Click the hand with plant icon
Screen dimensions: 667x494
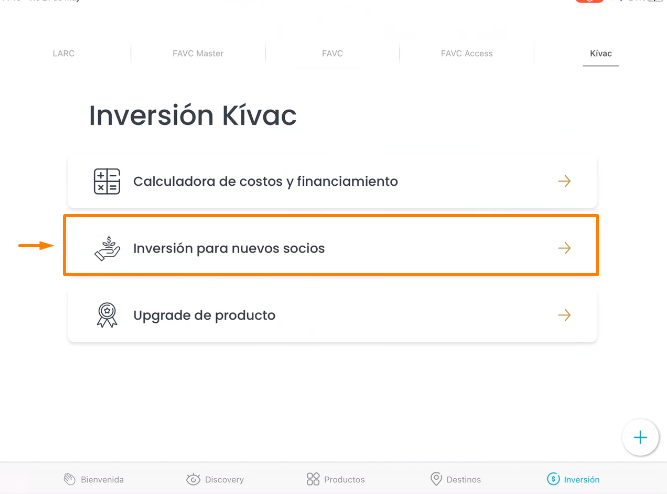[107, 248]
